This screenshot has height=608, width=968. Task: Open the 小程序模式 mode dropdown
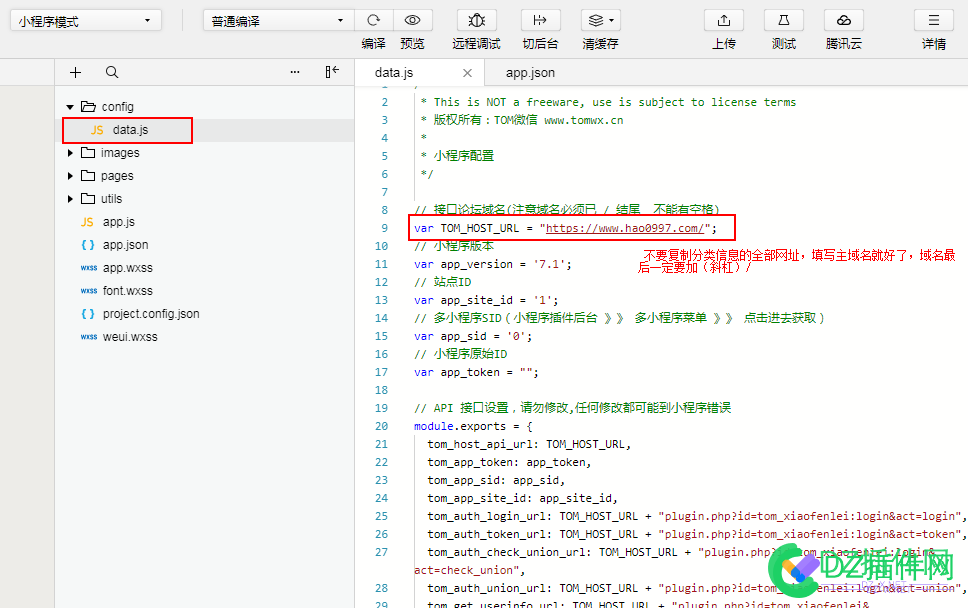[x=86, y=20]
